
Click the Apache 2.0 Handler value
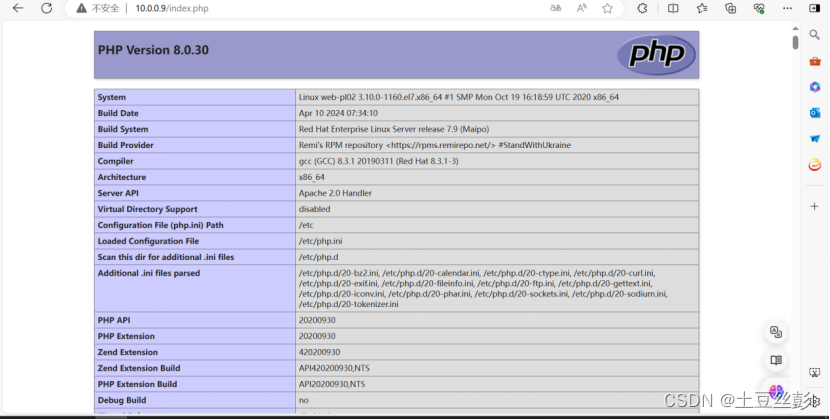point(335,193)
